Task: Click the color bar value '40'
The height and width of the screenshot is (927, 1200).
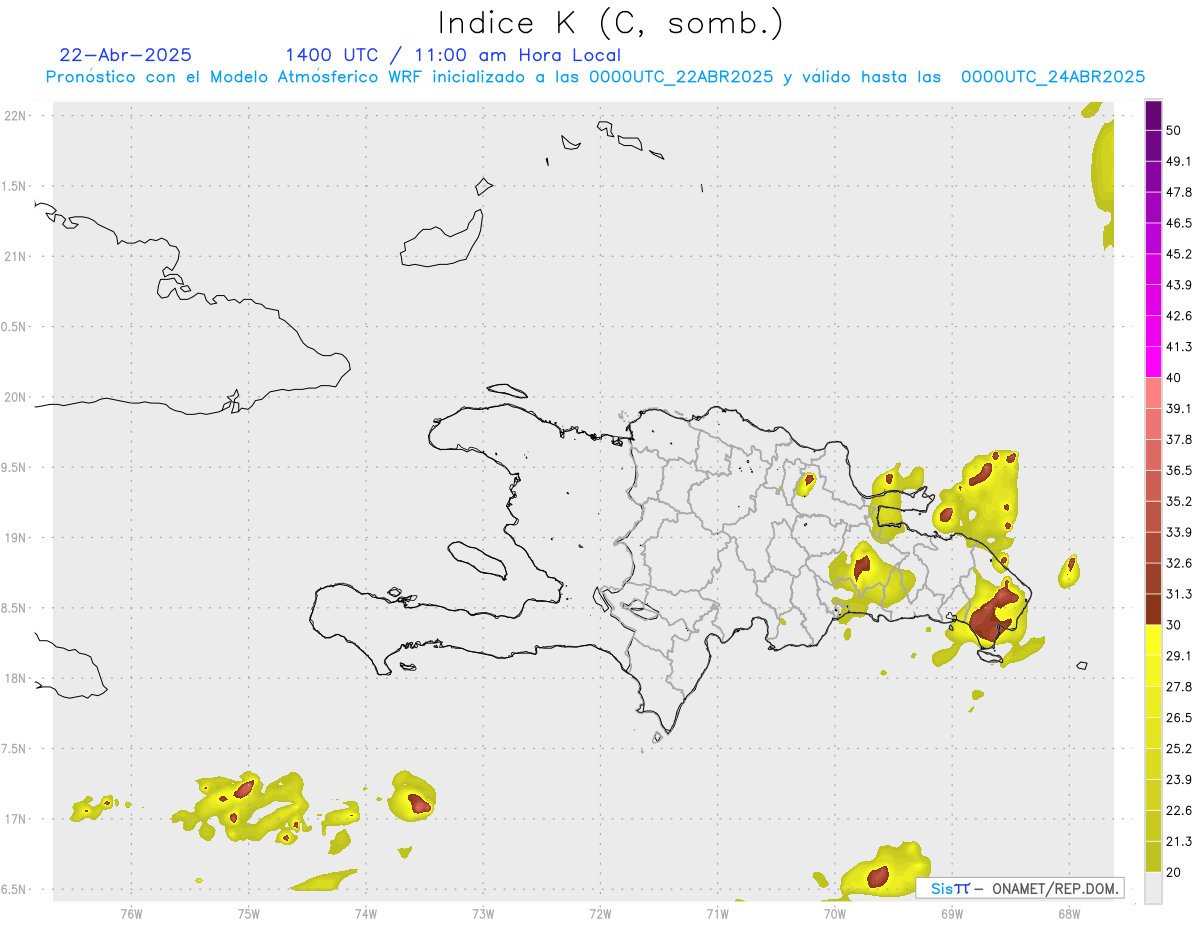Action: (x=1174, y=378)
